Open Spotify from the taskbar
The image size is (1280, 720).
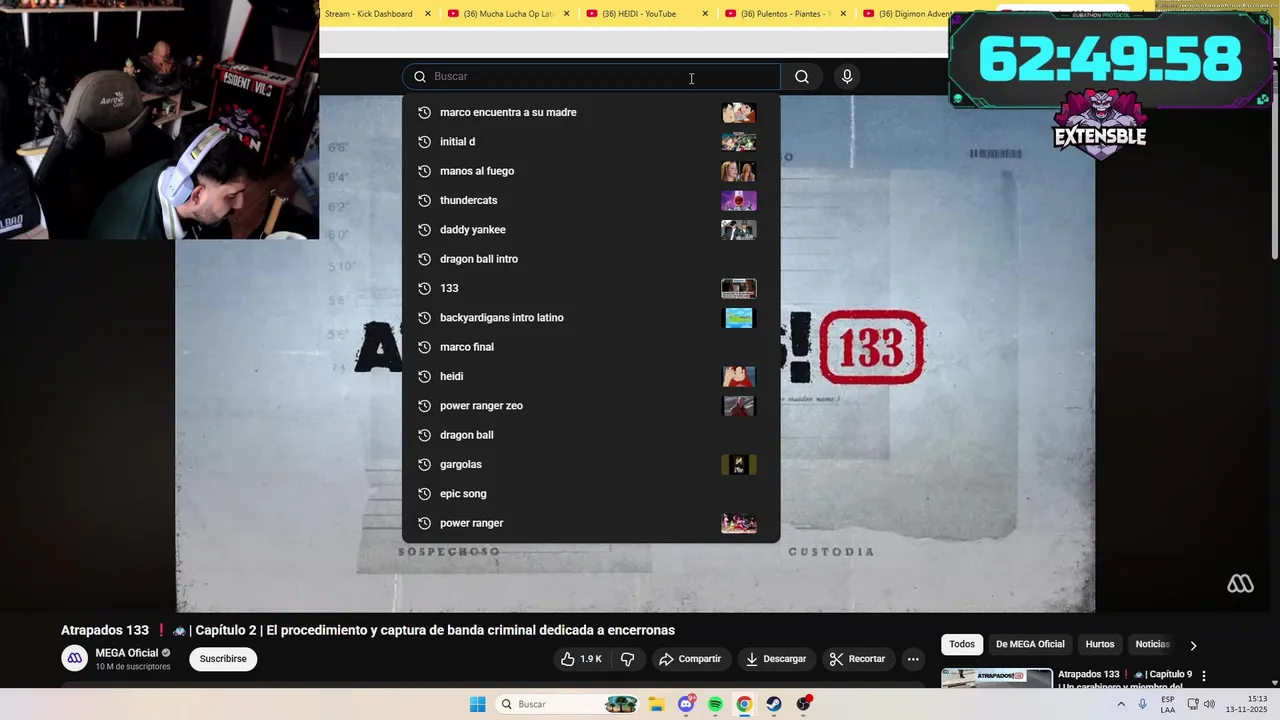[715, 704]
